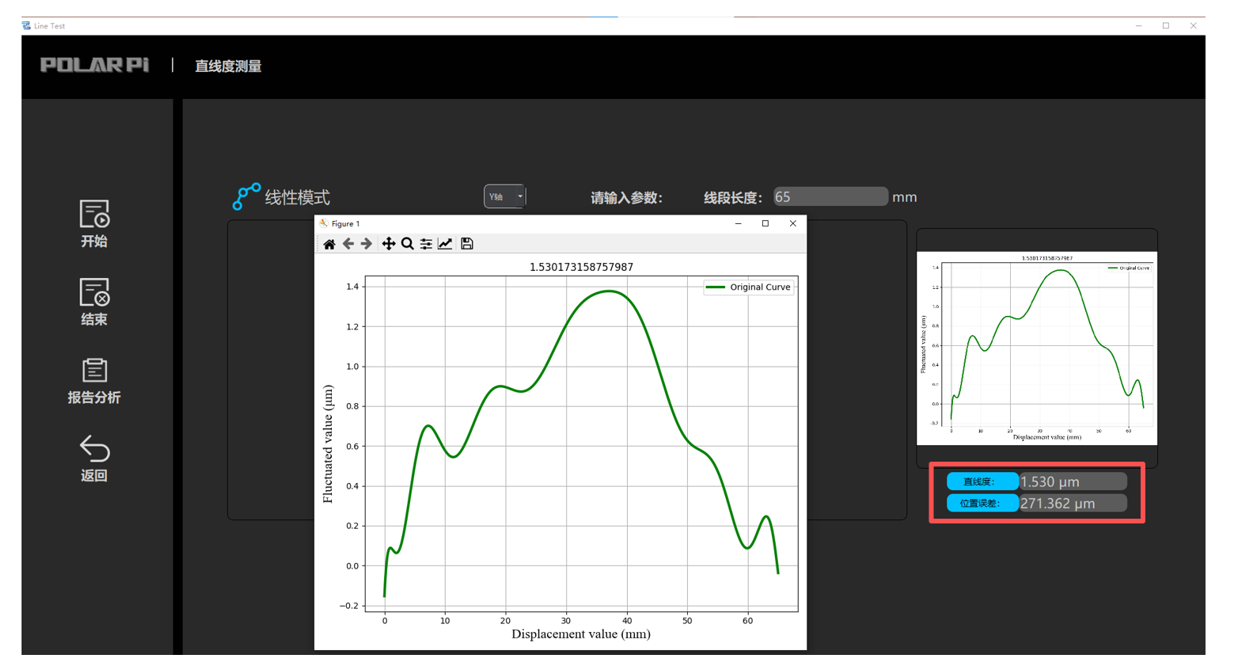Maximize the Figure 1 window
Viewport: 1234px width, 671px height.
(x=765, y=224)
